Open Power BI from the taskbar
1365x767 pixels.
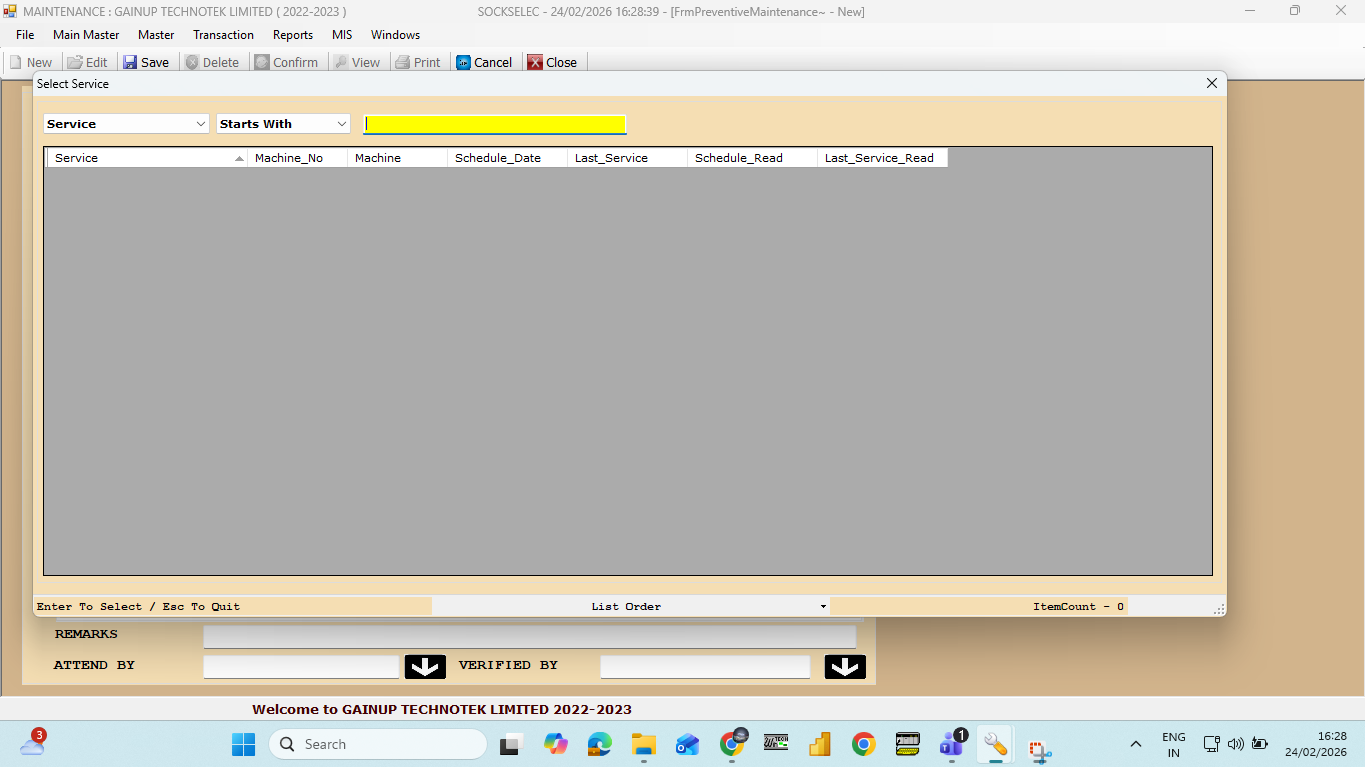[x=820, y=744]
